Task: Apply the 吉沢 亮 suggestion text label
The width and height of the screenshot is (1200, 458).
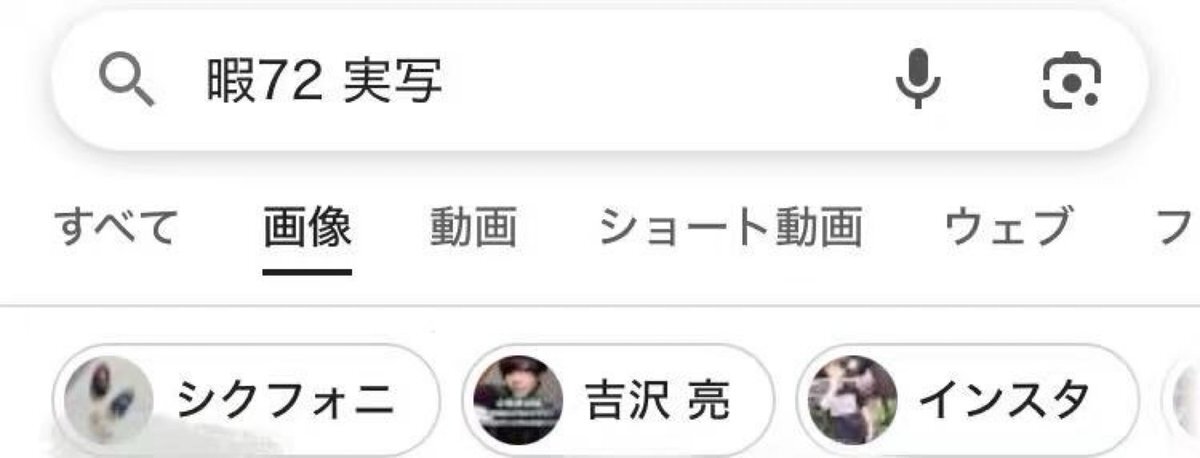Action: (x=658, y=401)
